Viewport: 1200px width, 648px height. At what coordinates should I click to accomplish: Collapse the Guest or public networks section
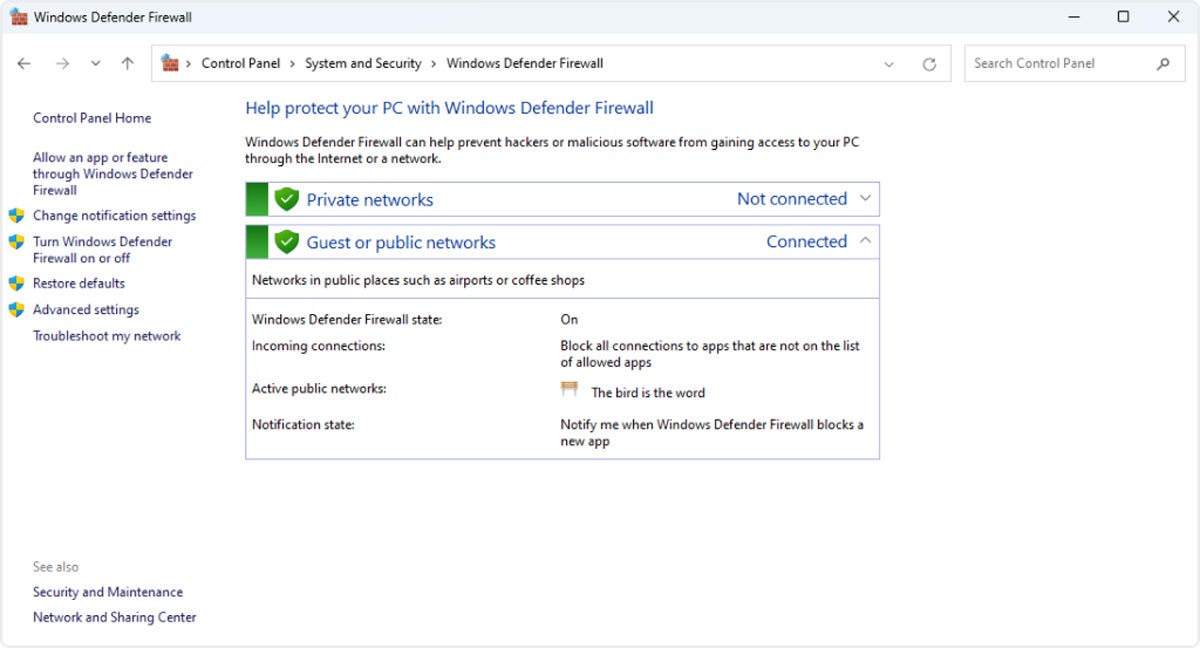click(x=865, y=241)
